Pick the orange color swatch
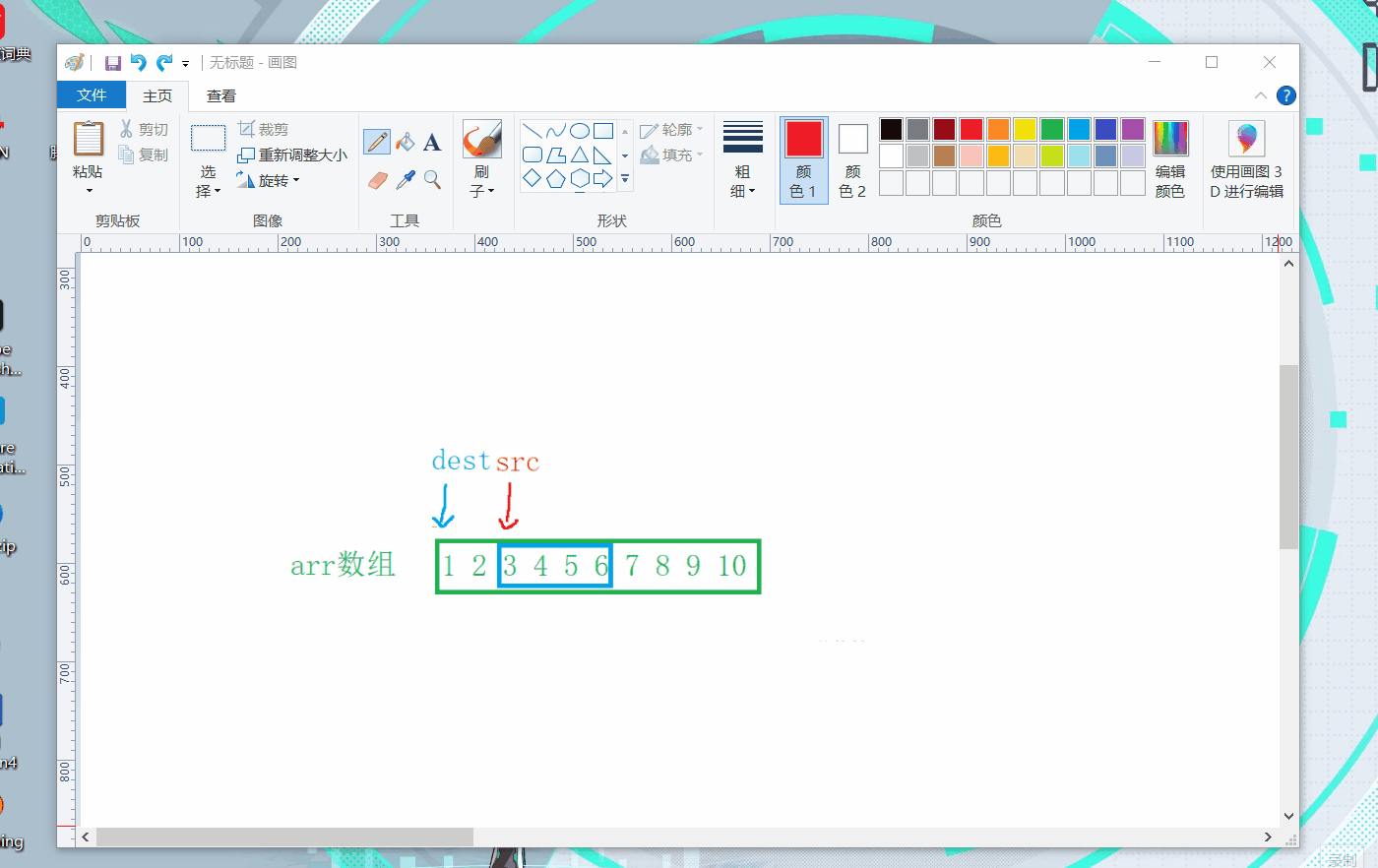1378x868 pixels. pyautogui.click(x=999, y=130)
